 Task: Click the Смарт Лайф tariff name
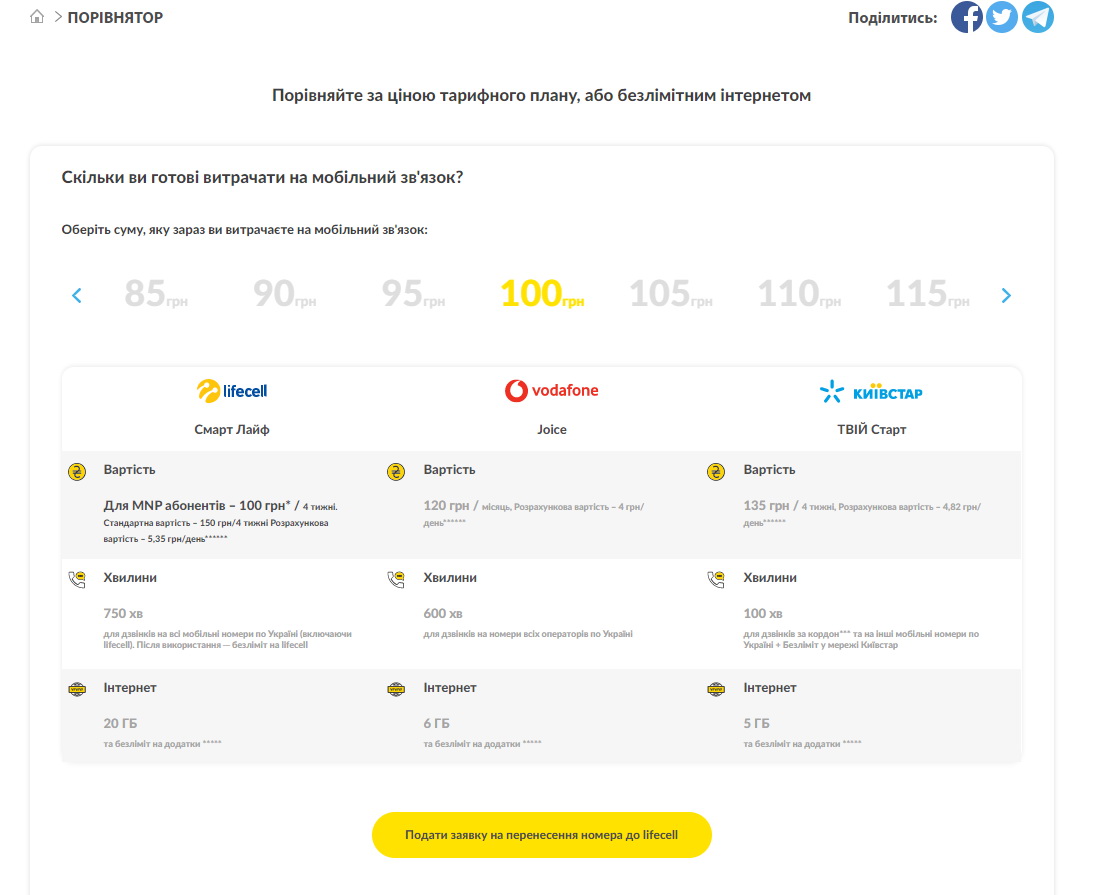[x=232, y=430]
